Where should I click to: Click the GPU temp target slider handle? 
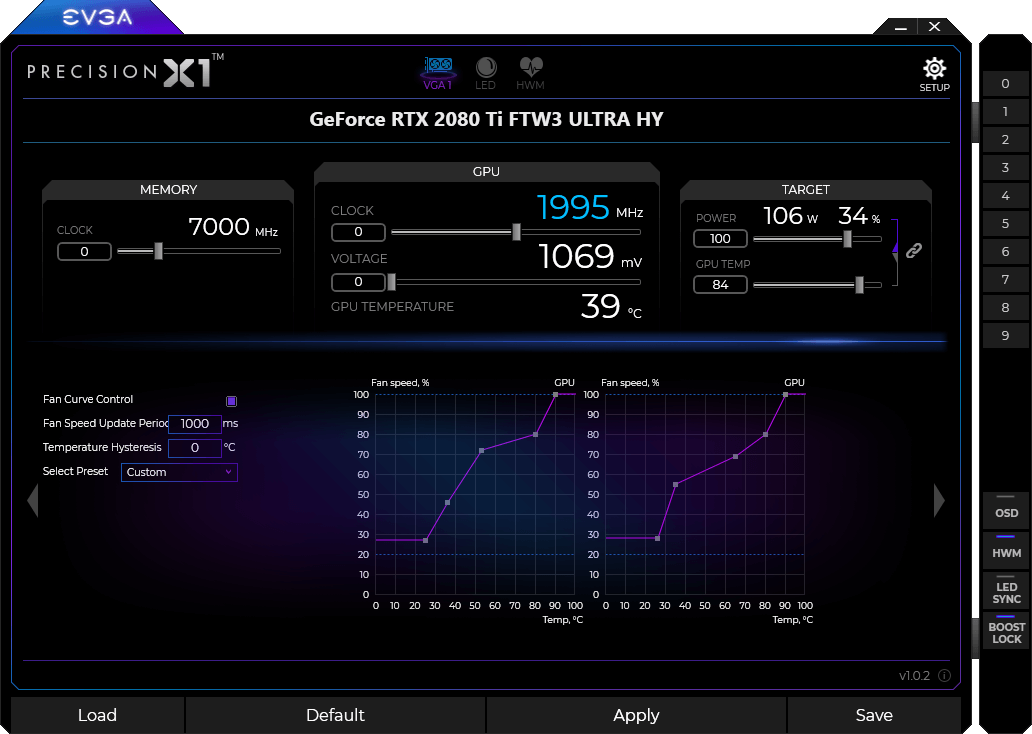(x=859, y=285)
